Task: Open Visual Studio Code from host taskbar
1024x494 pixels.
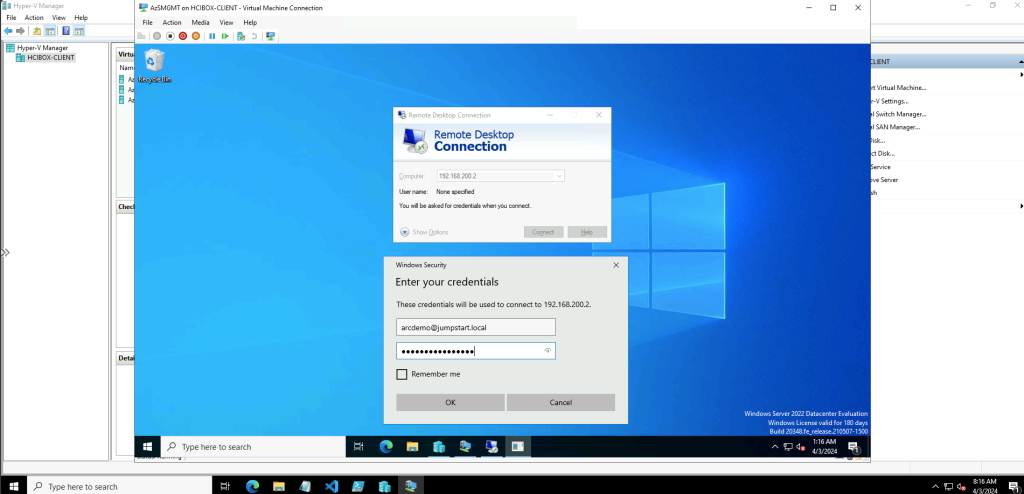Action: click(x=331, y=486)
